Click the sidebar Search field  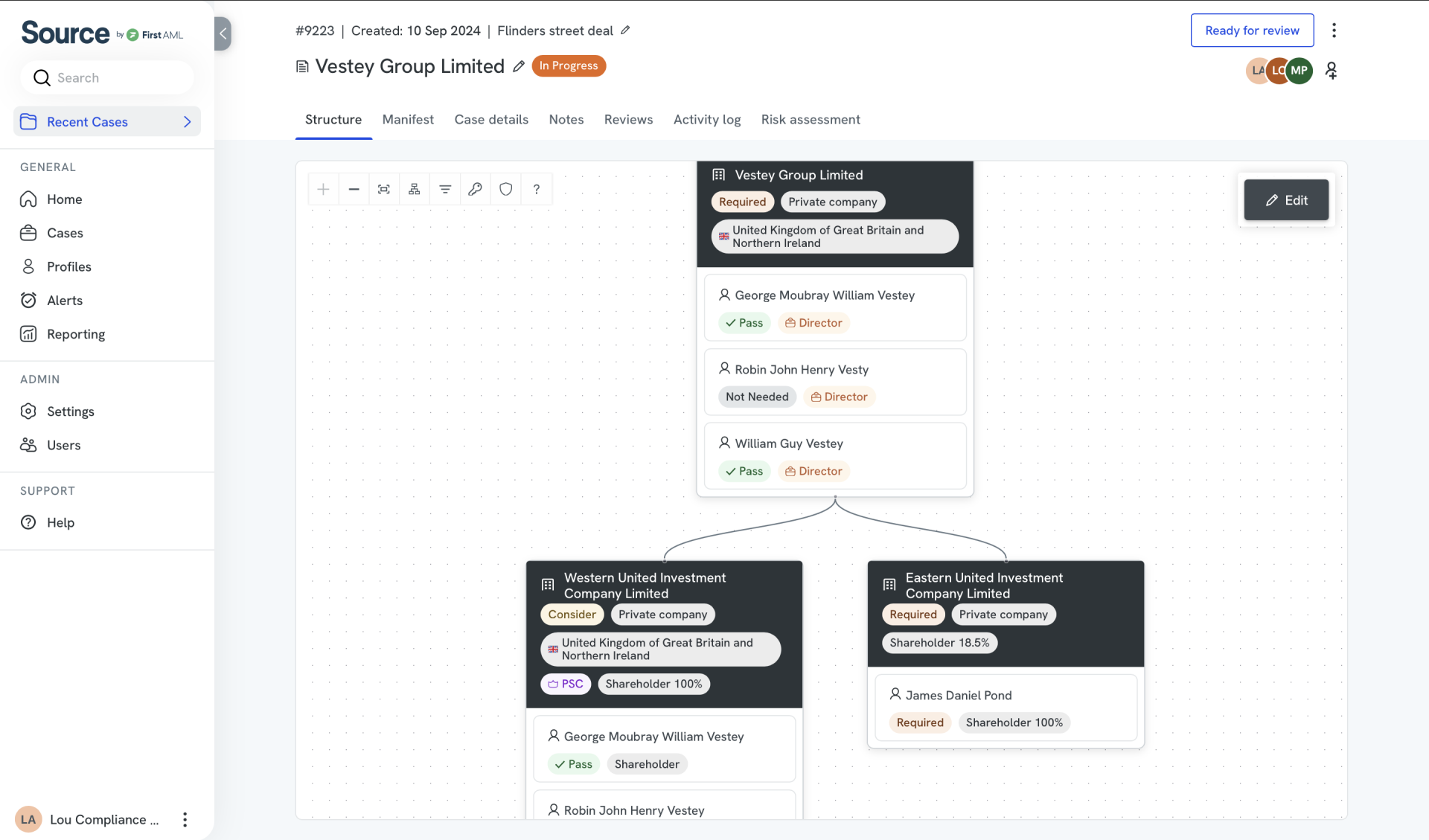108,78
